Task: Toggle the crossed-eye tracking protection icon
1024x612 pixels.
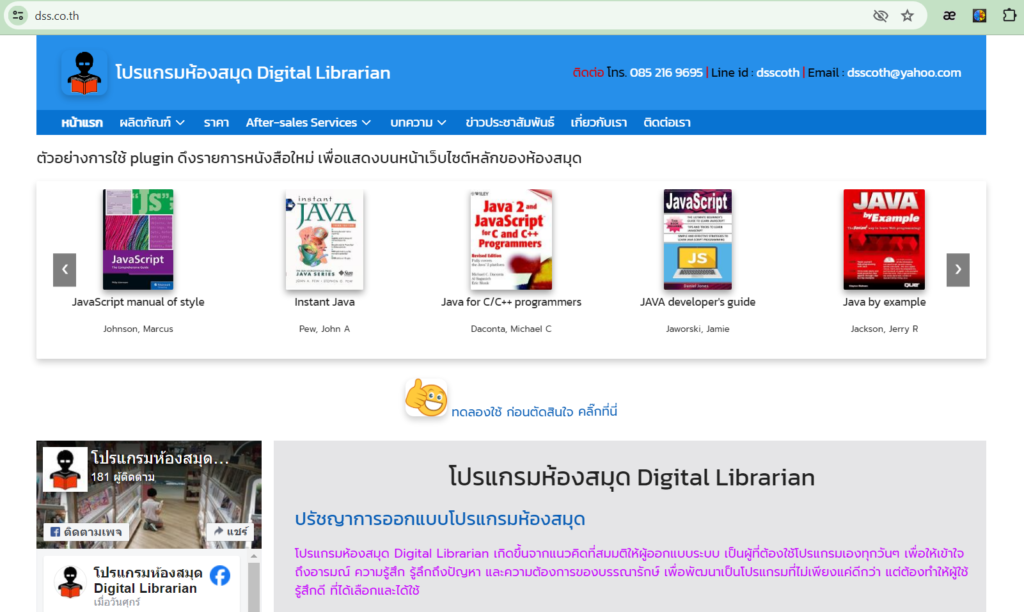Action: (x=880, y=15)
